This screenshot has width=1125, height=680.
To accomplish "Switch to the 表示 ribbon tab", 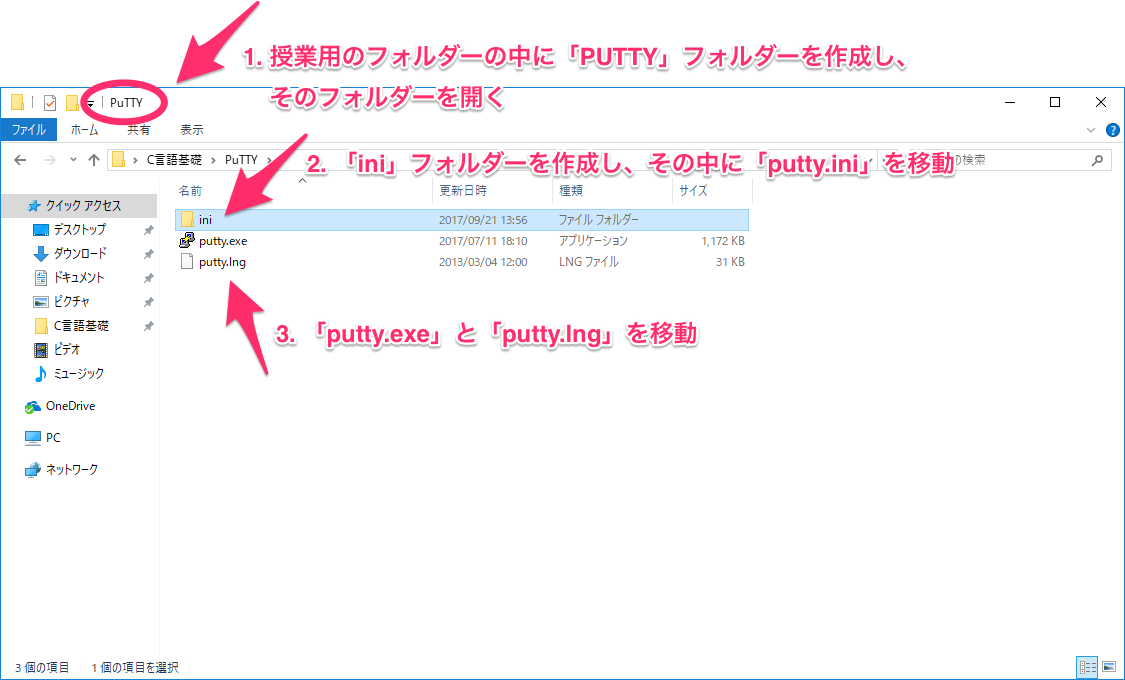I will point(192,129).
